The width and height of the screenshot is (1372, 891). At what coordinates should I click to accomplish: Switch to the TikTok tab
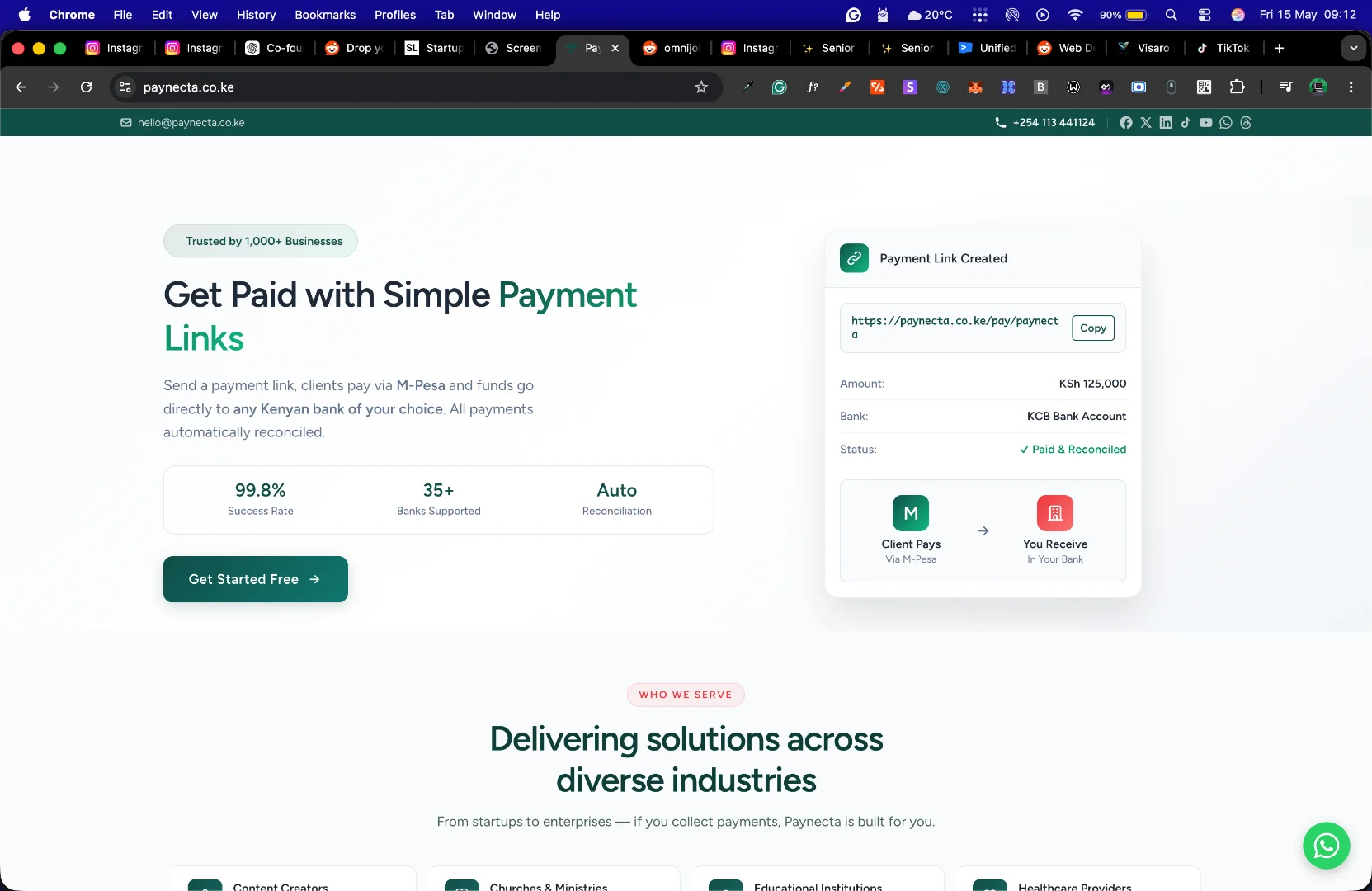pos(1224,48)
